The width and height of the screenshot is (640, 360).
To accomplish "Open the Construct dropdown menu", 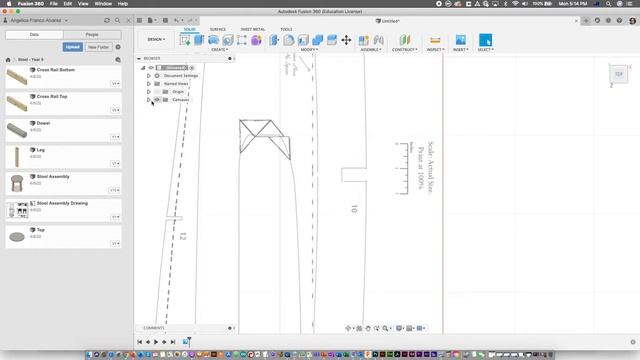I will (x=404, y=50).
